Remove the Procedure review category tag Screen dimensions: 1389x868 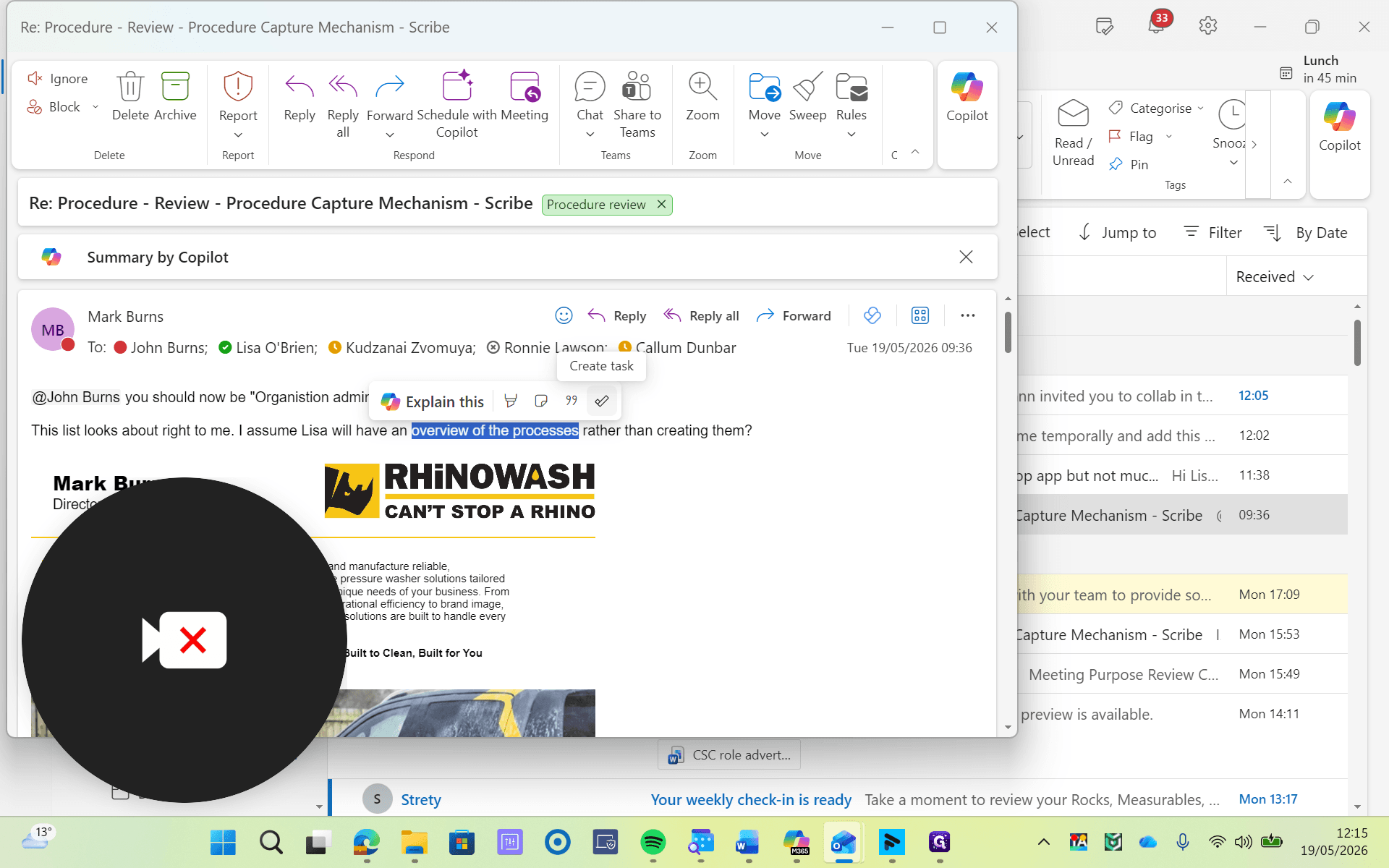(x=661, y=205)
